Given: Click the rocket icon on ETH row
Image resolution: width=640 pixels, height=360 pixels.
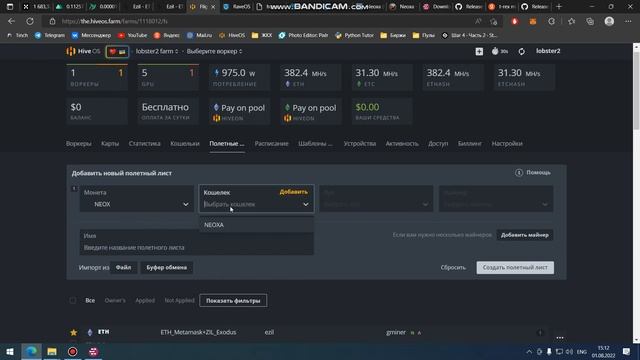Looking at the screenshot, I should coord(540,333).
